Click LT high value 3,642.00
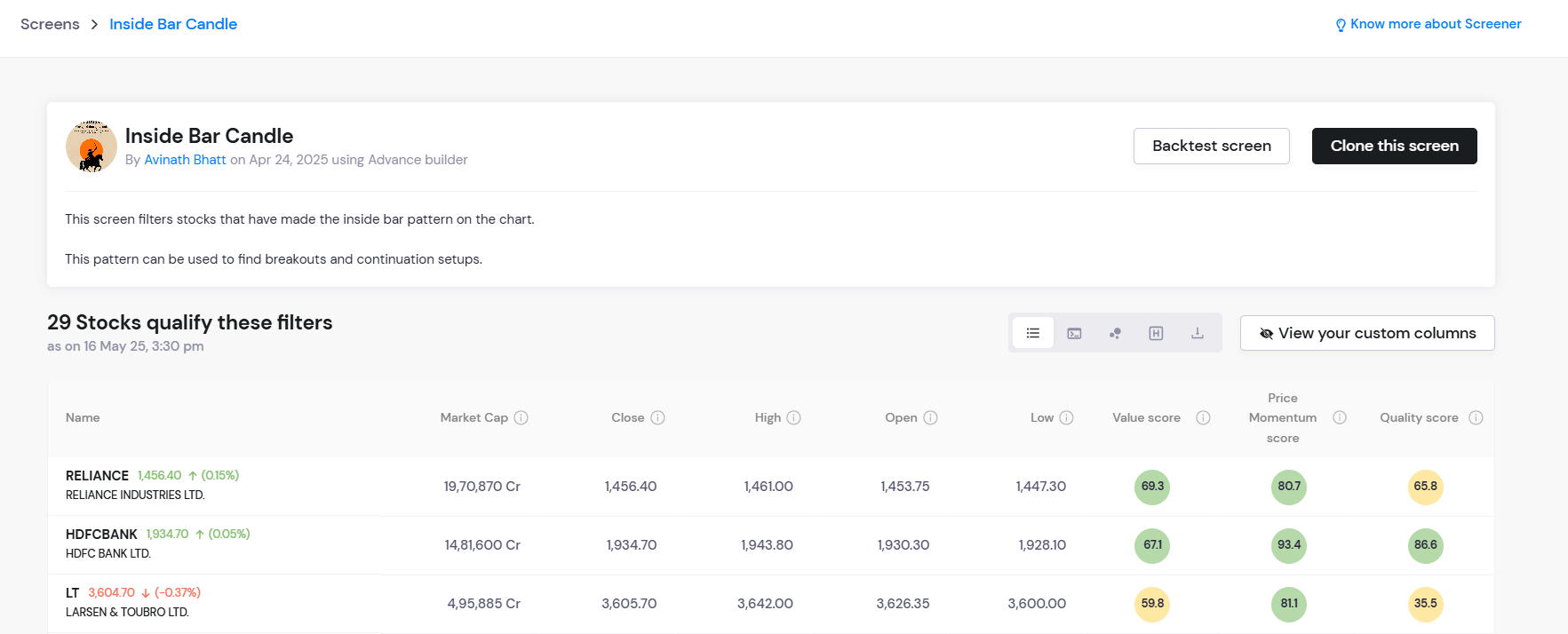 tap(765, 604)
